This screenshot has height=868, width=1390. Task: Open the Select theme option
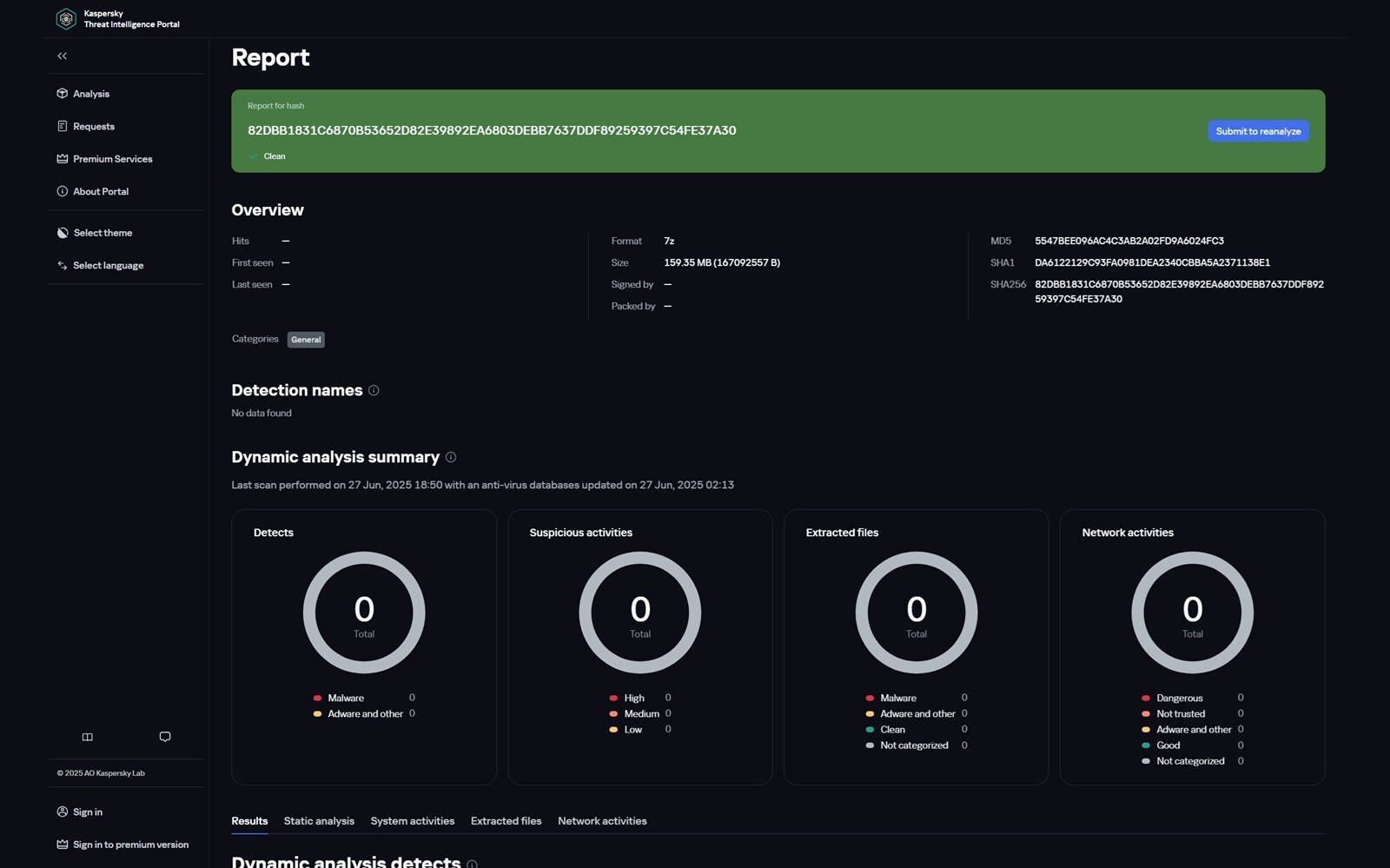[x=103, y=233]
